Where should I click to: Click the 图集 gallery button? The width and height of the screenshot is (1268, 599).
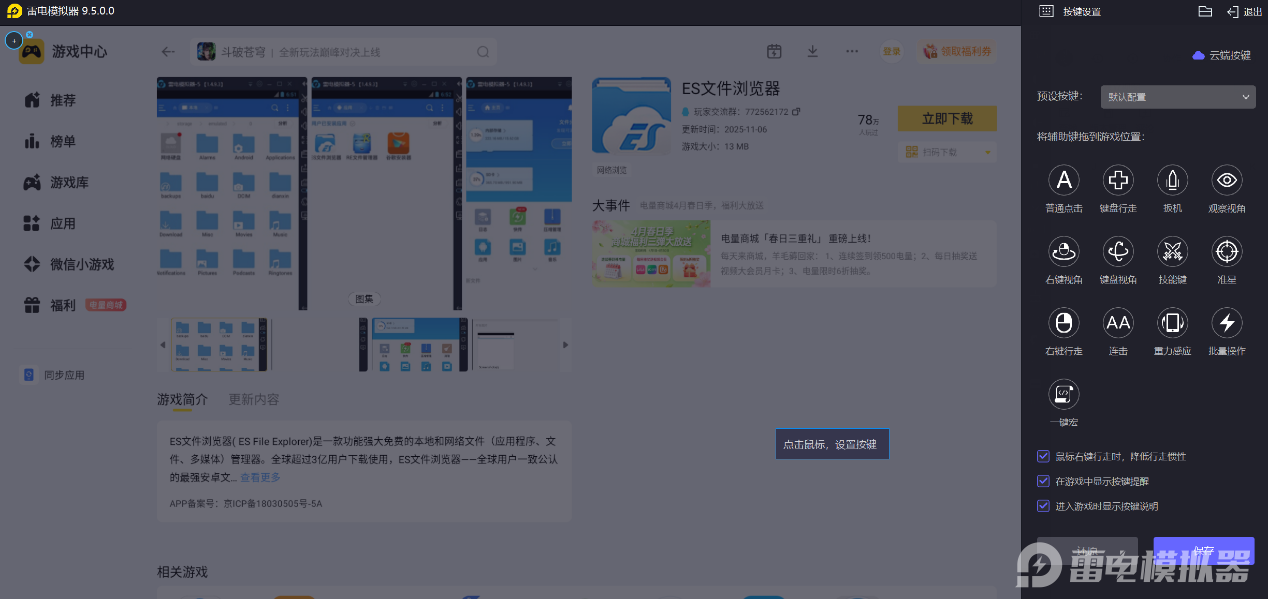[363, 298]
